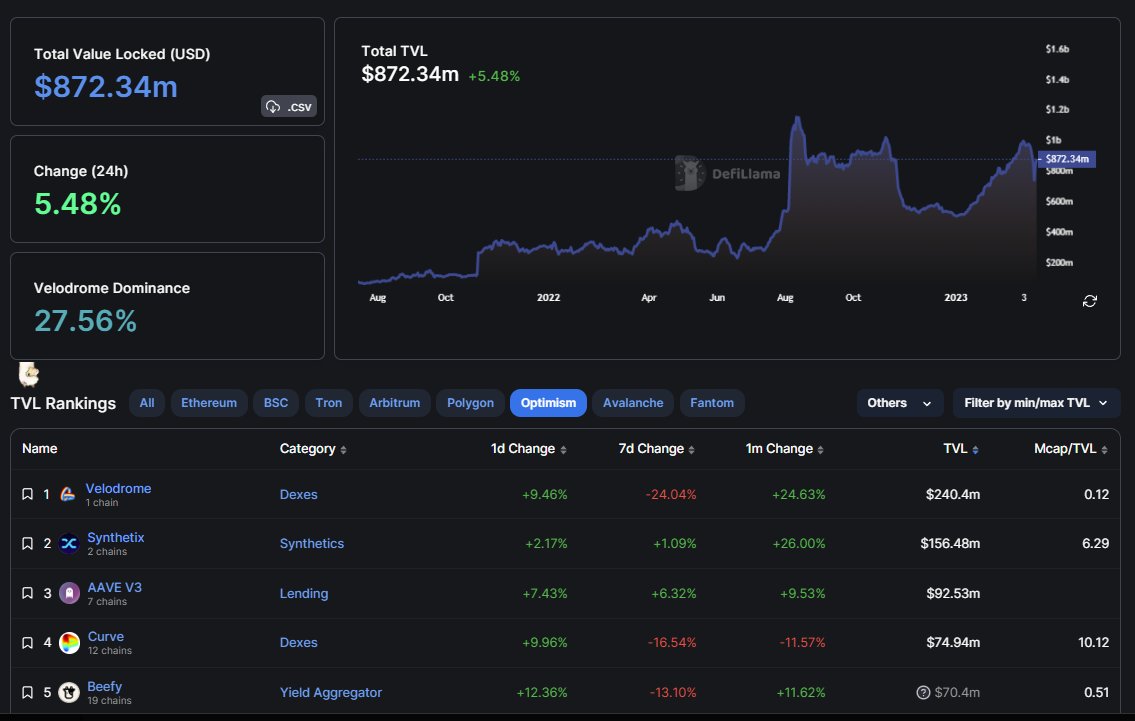Bookmark the AAVE V3 row
The image size is (1135, 721).
(x=28, y=594)
